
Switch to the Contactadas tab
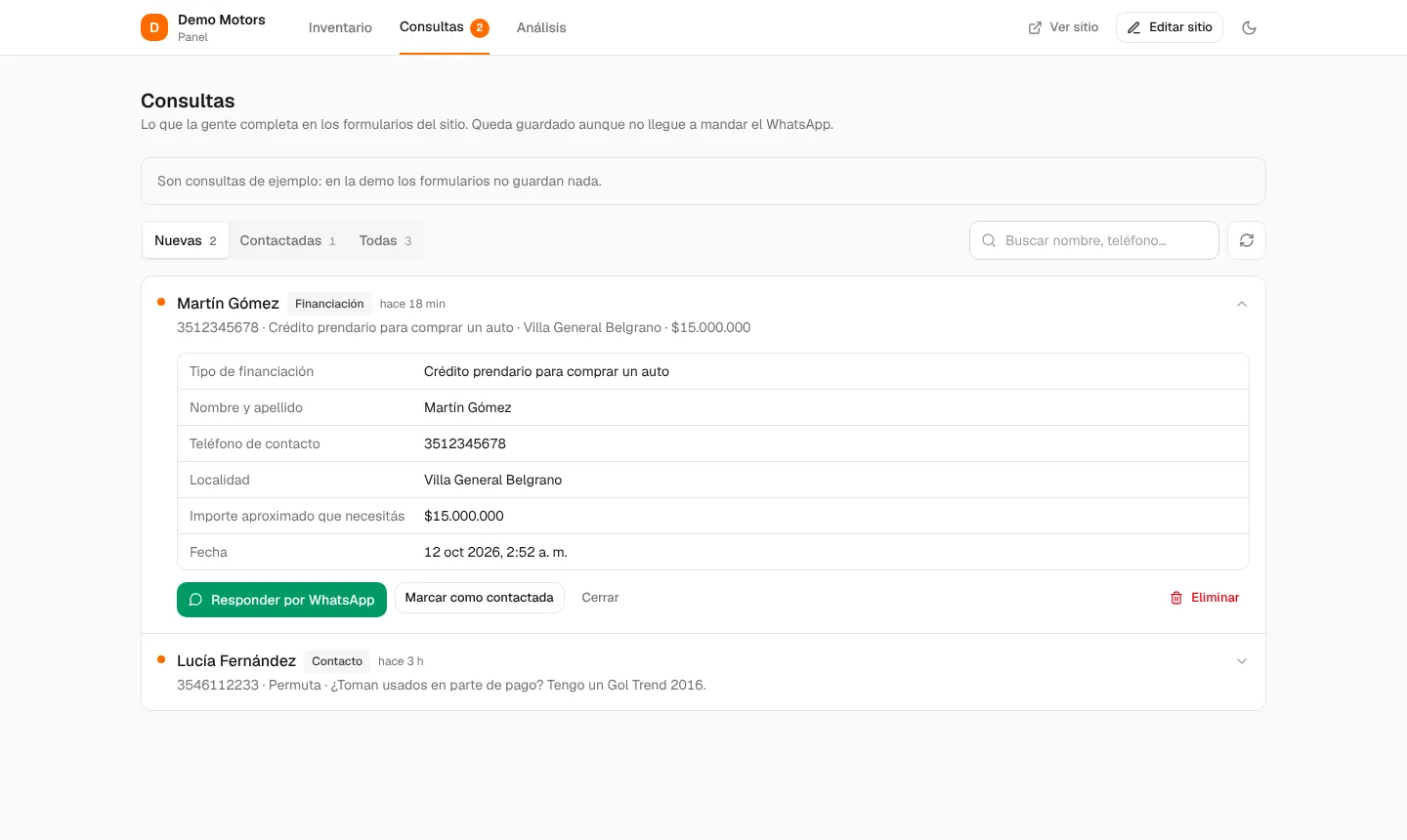(x=288, y=240)
